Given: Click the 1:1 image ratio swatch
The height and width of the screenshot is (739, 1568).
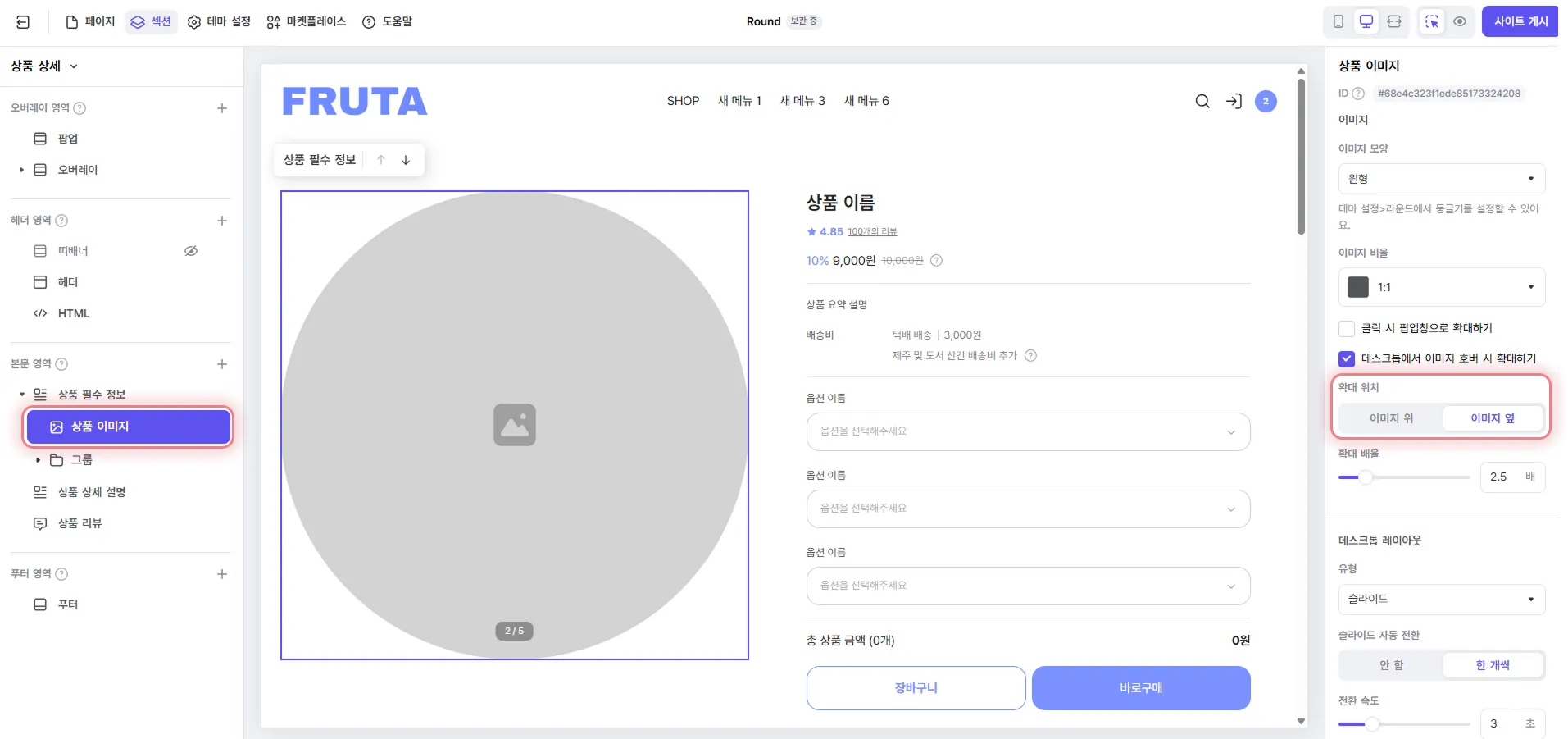Looking at the screenshot, I should click(1358, 287).
